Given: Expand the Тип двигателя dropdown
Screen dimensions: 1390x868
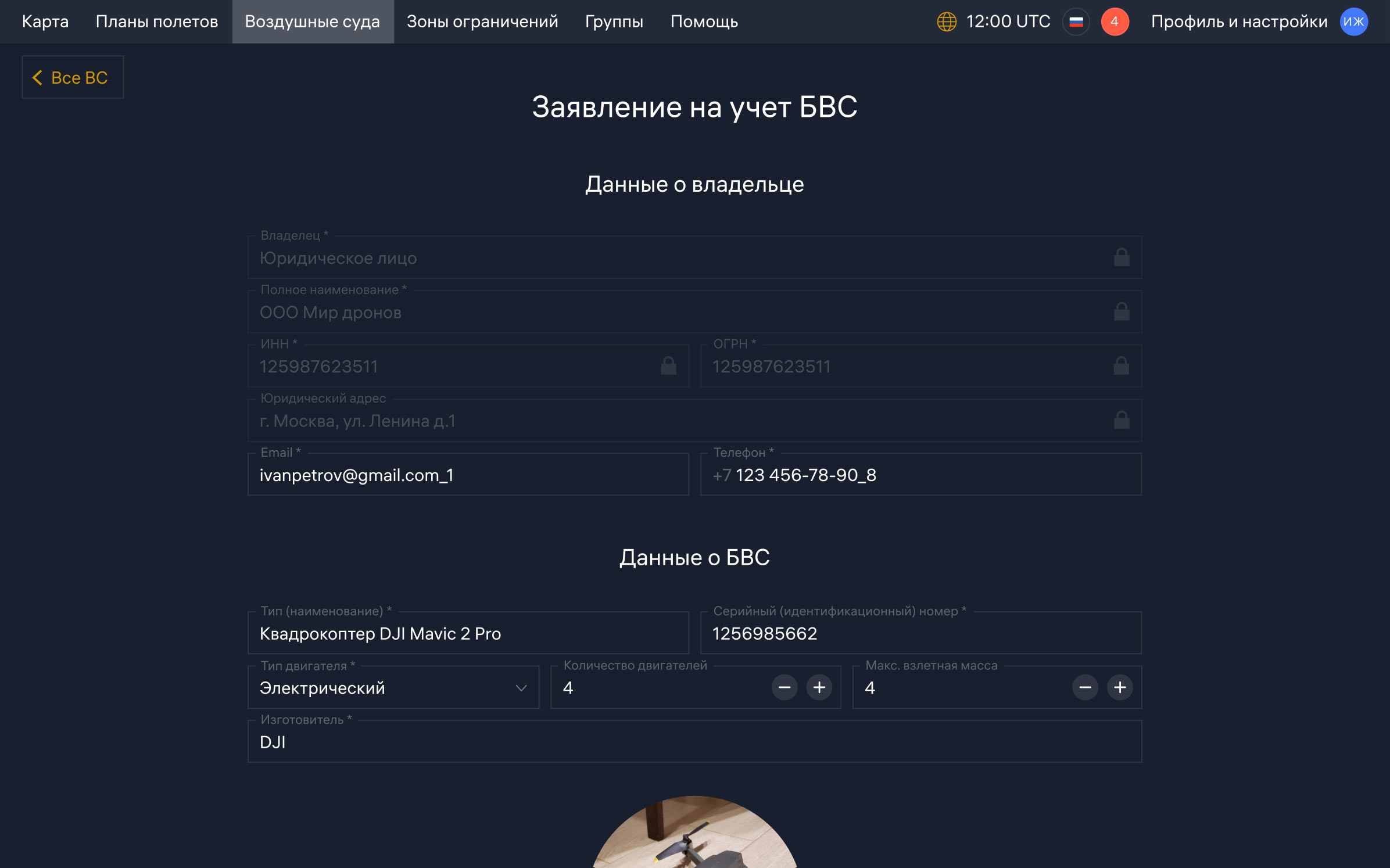Looking at the screenshot, I should pyautogui.click(x=393, y=688).
